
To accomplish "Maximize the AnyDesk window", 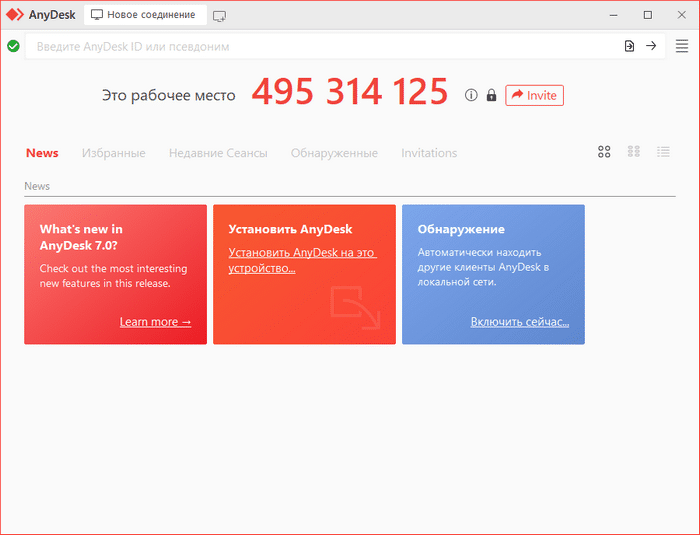I will 648,15.
